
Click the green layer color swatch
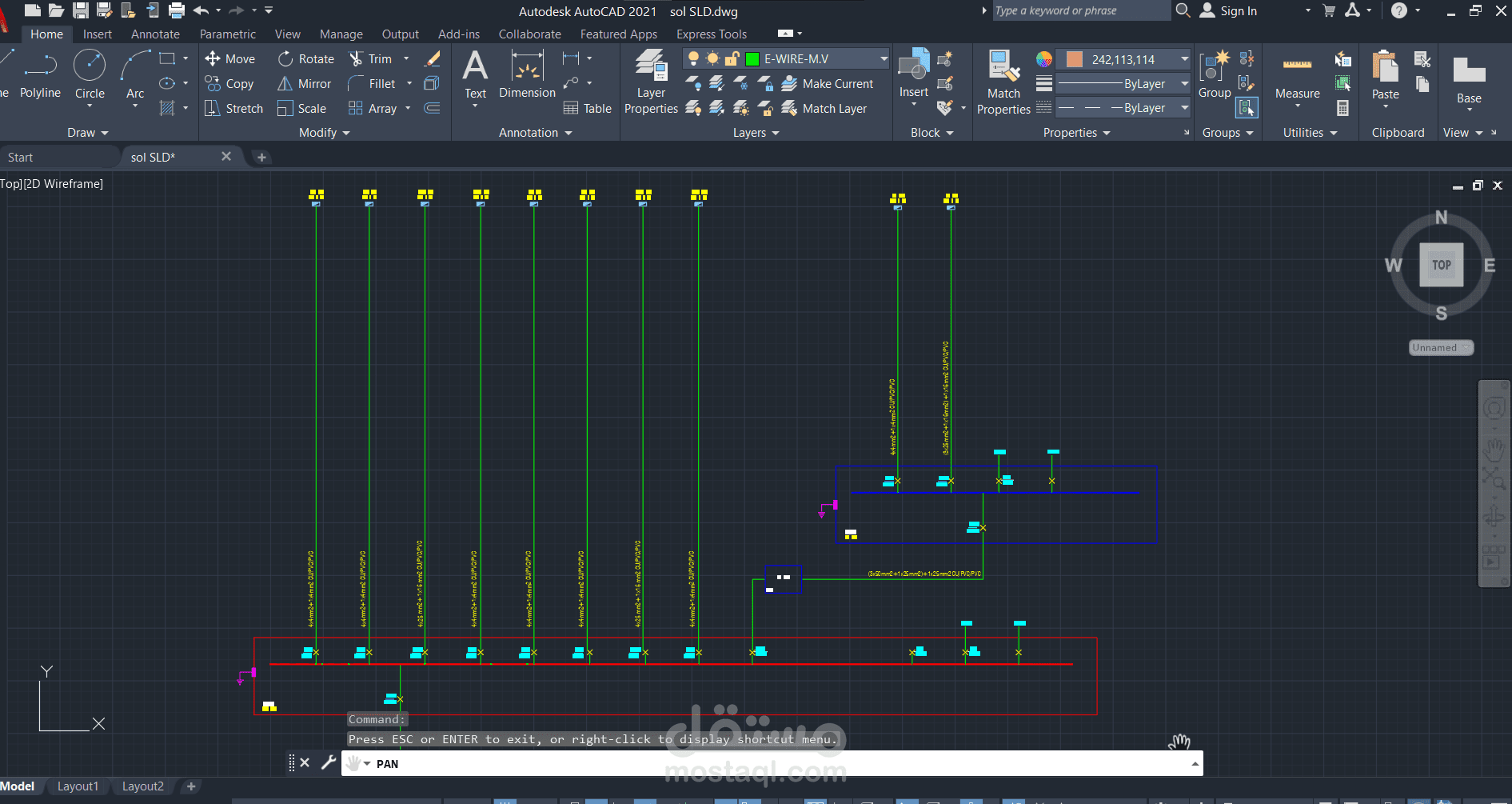pyautogui.click(x=752, y=58)
